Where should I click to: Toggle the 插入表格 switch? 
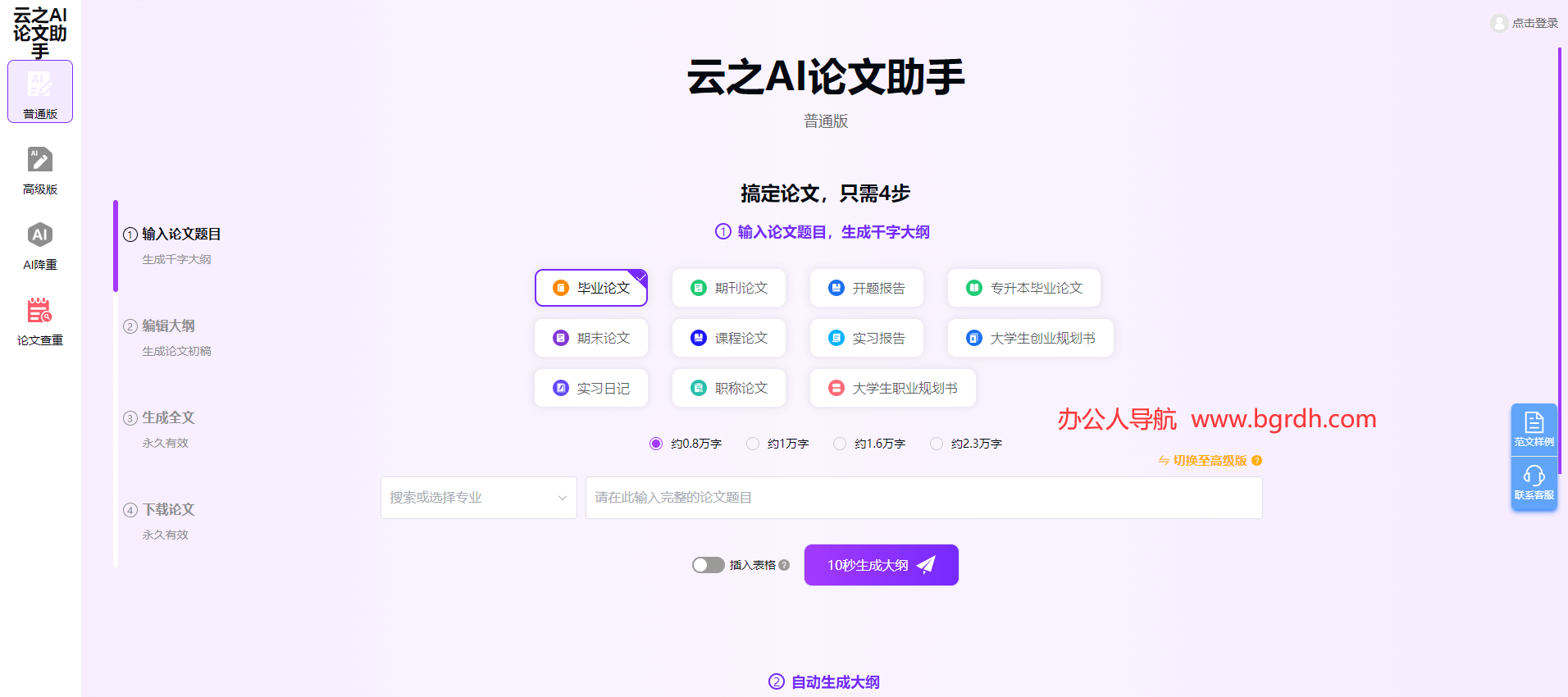click(709, 565)
